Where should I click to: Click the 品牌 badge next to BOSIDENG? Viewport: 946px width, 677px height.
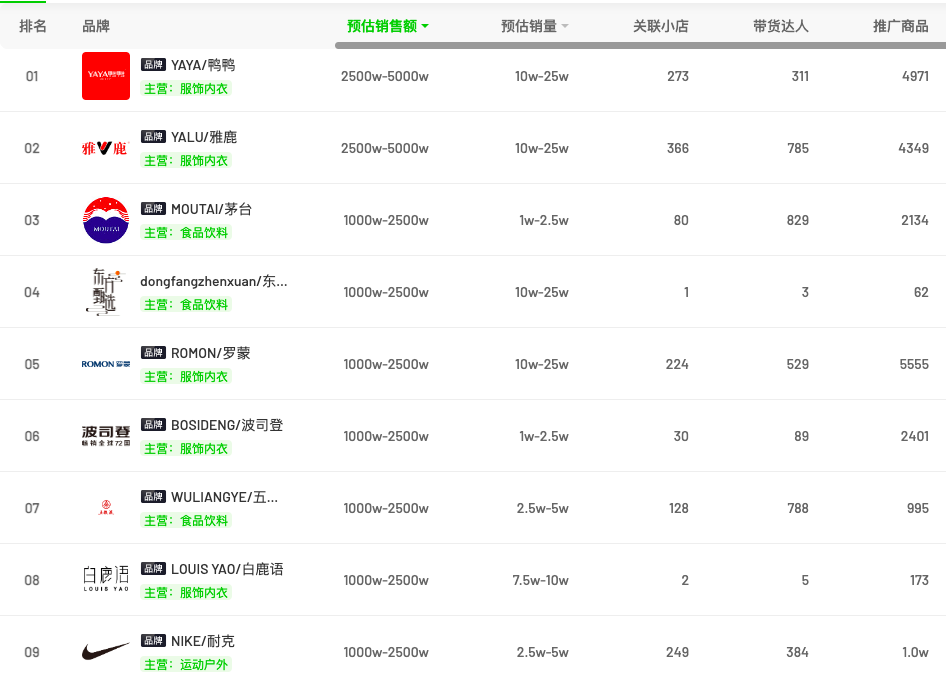(153, 425)
